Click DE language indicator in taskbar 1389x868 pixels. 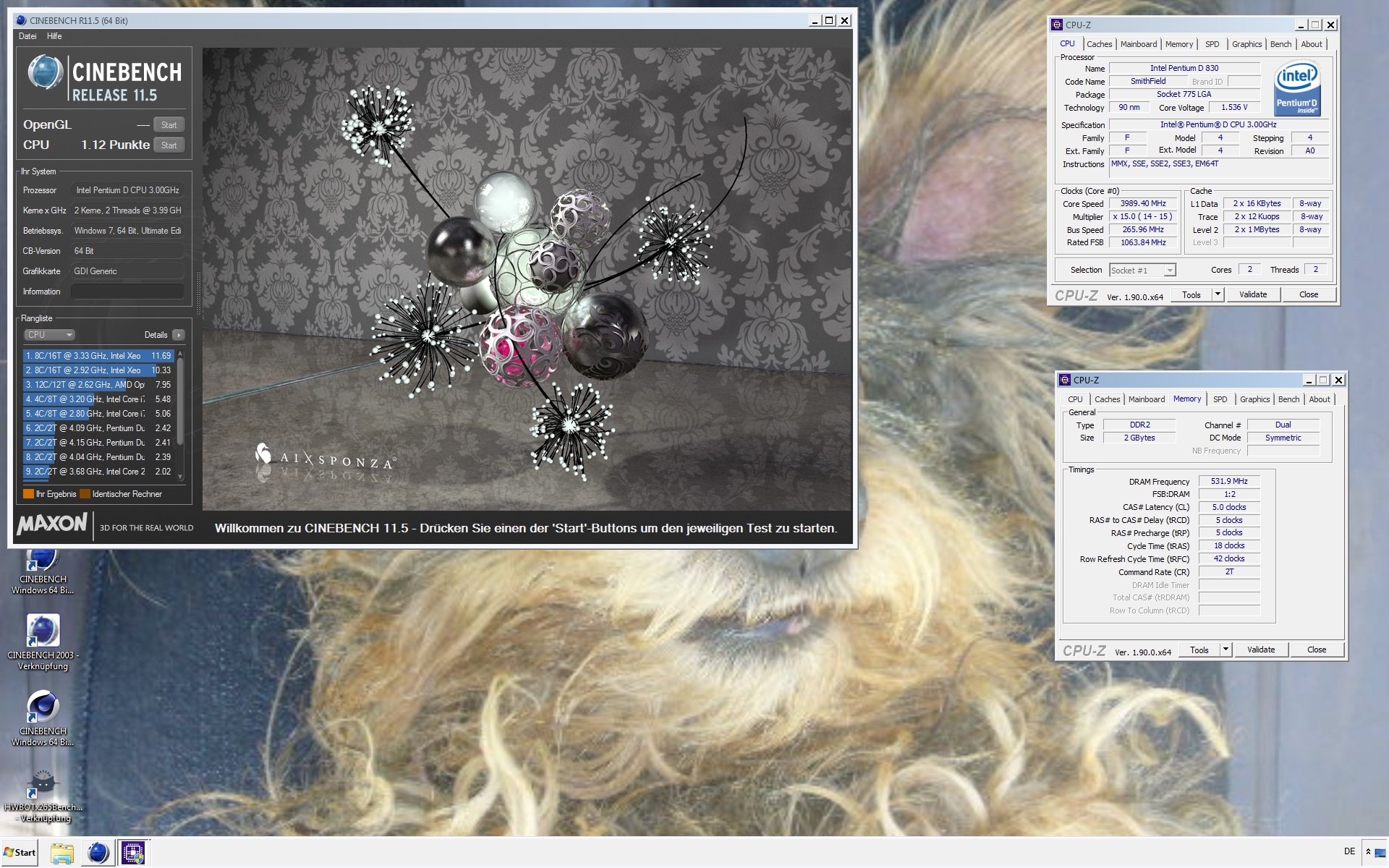tap(1349, 851)
